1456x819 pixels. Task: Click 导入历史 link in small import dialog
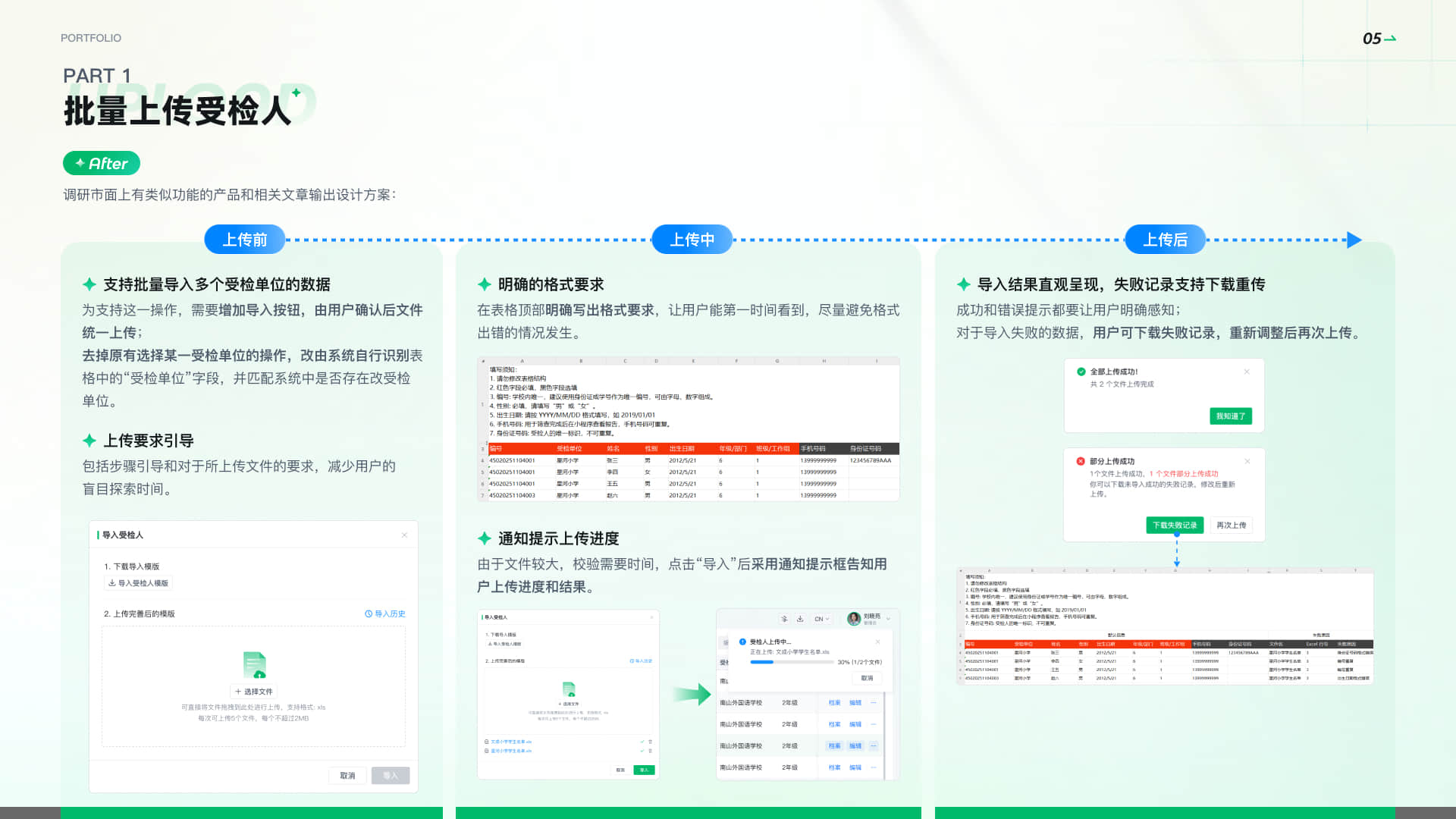641,661
